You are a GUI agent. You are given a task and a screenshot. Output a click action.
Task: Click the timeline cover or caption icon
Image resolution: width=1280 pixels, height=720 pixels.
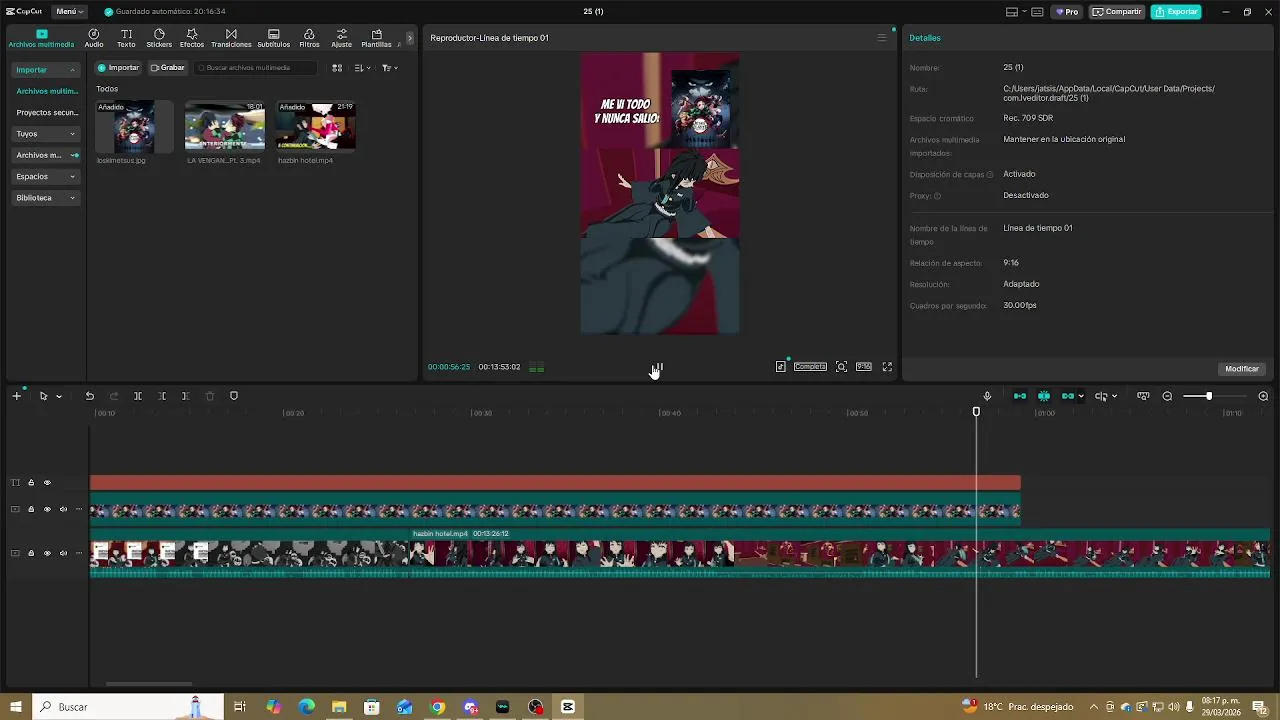[x=1143, y=396]
